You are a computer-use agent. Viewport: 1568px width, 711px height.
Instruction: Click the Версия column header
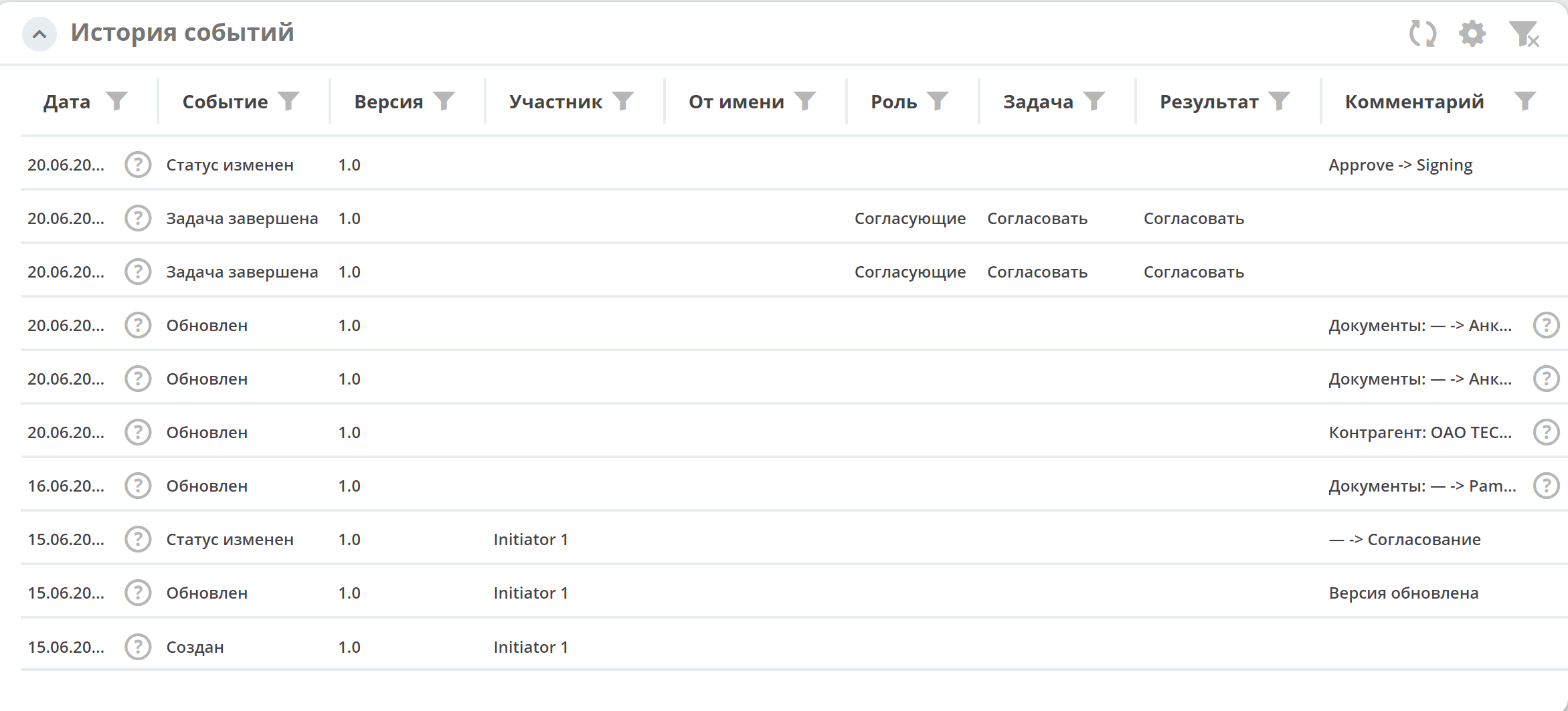[389, 102]
